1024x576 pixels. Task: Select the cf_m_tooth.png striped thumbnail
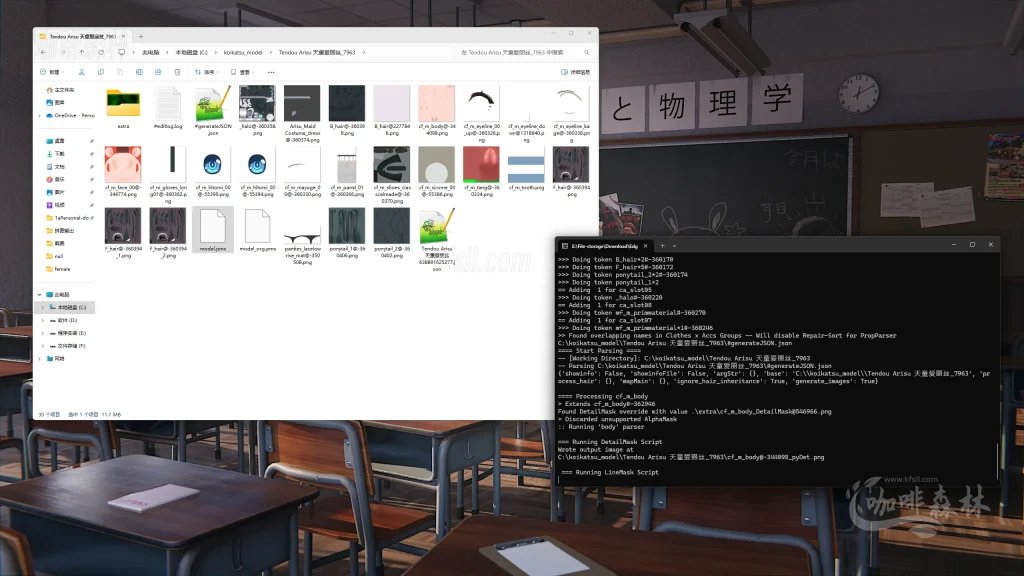click(527, 167)
